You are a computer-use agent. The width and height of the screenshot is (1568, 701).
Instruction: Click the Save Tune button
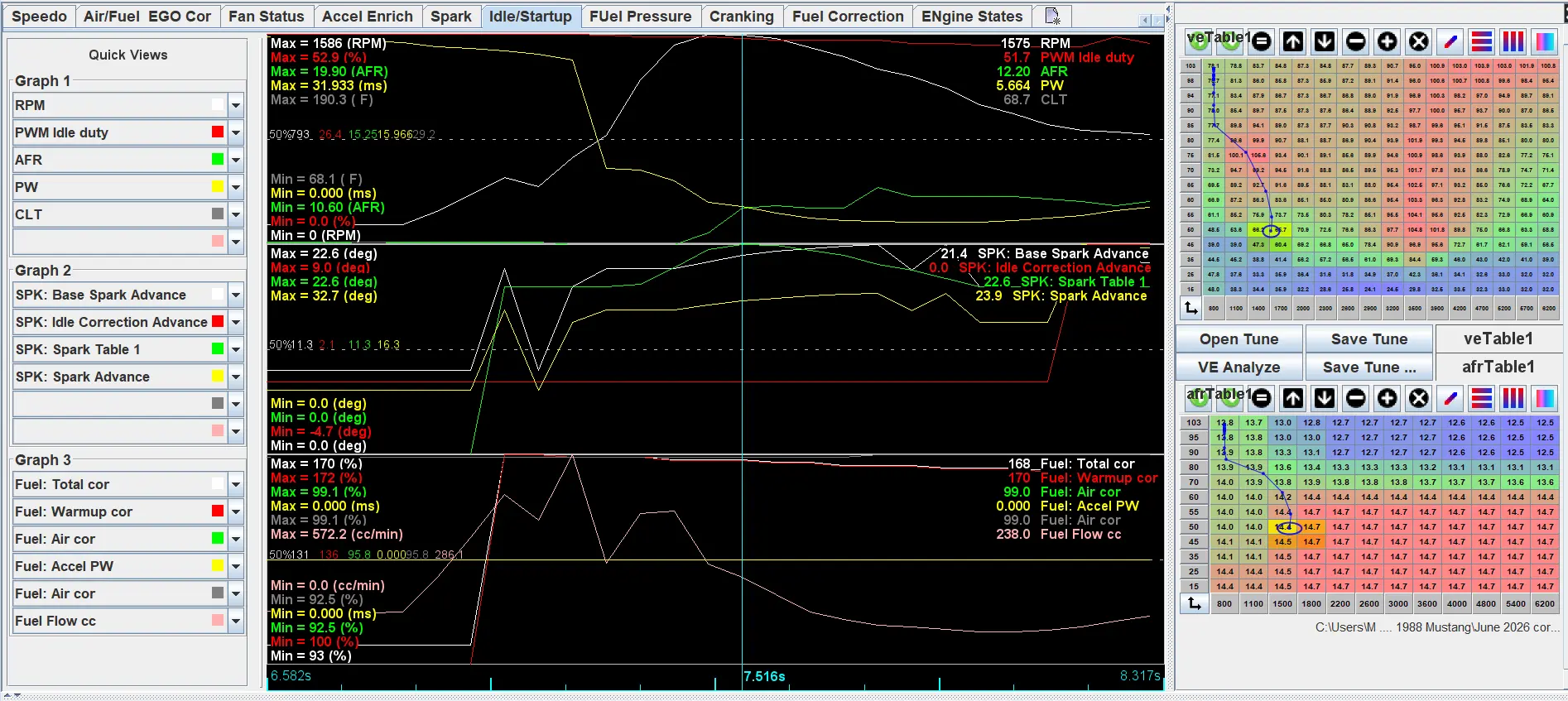[x=1369, y=339]
